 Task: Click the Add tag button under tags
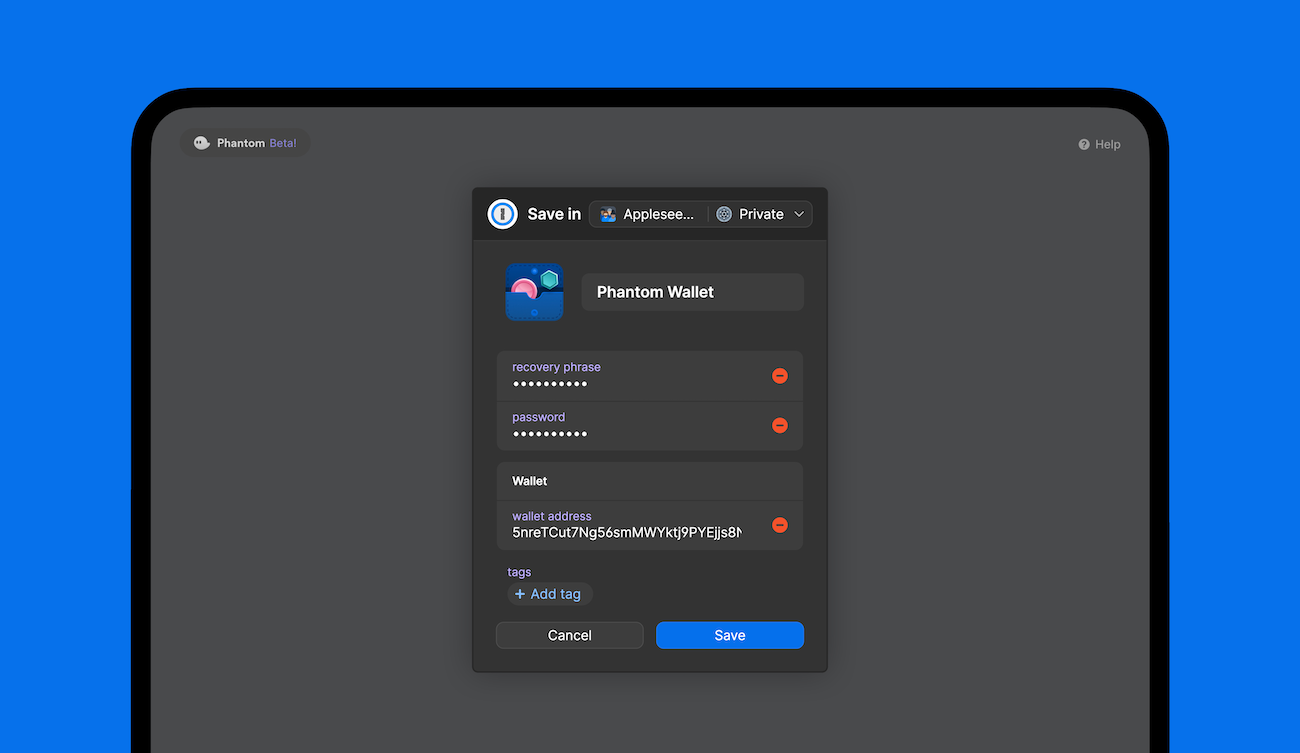pos(549,593)
